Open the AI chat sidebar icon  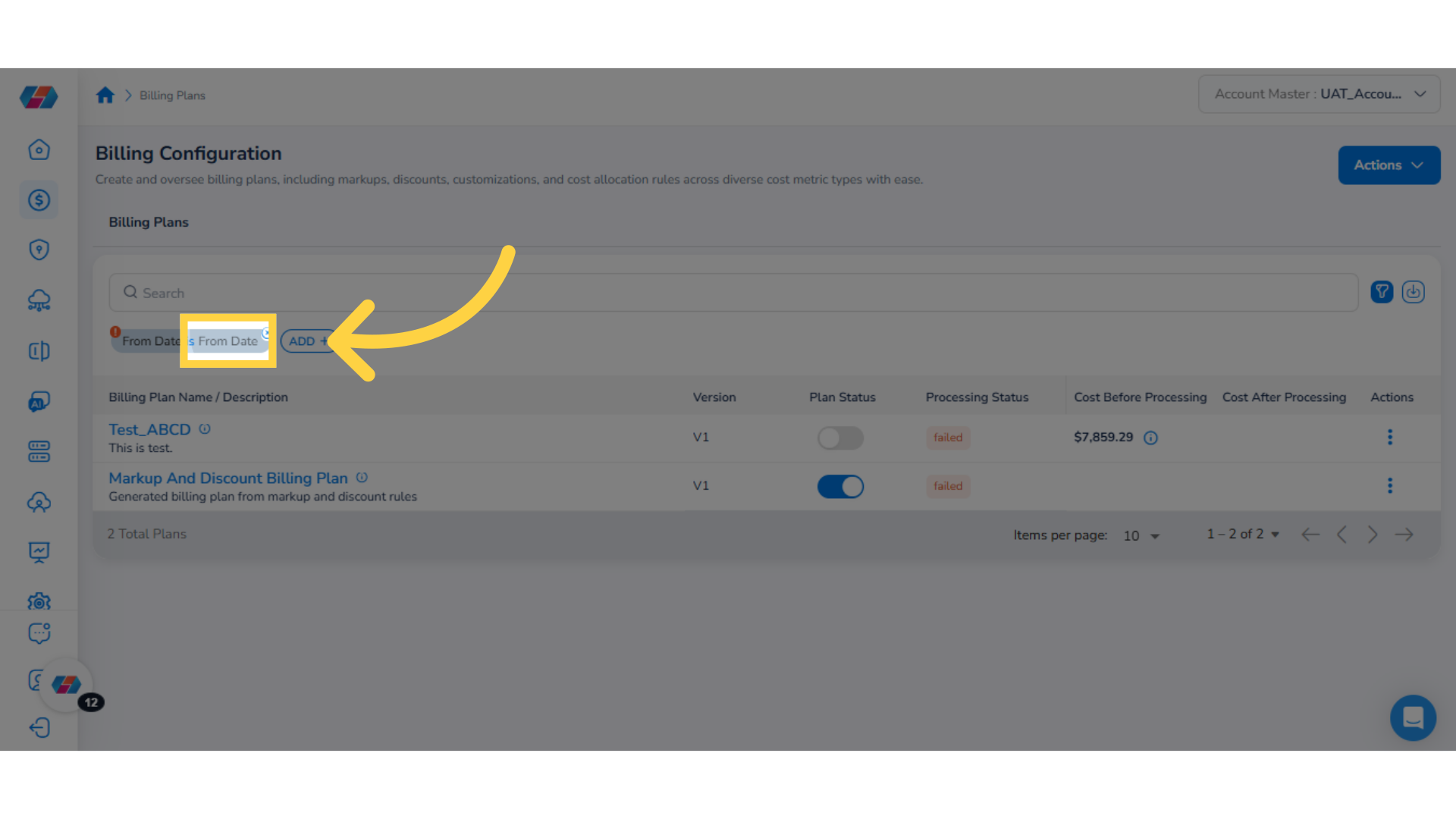[x=39, y=401]
